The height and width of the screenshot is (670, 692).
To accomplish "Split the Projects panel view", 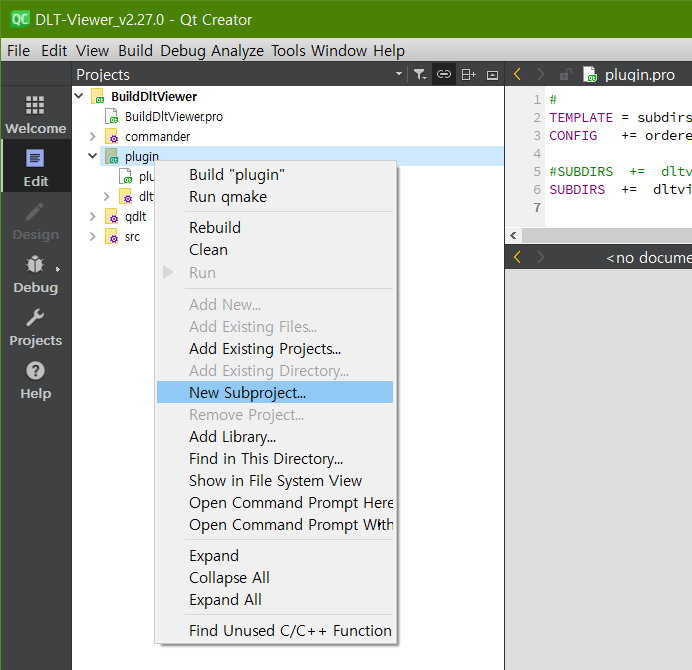I will [x=468, y=74].
